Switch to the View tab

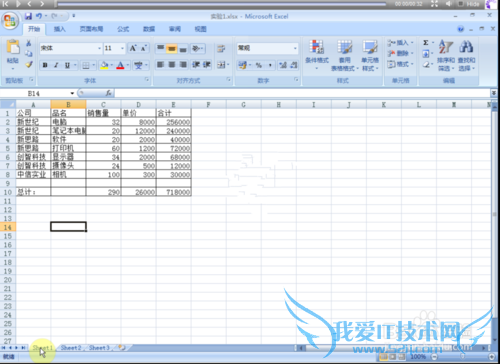pos(200,29)
